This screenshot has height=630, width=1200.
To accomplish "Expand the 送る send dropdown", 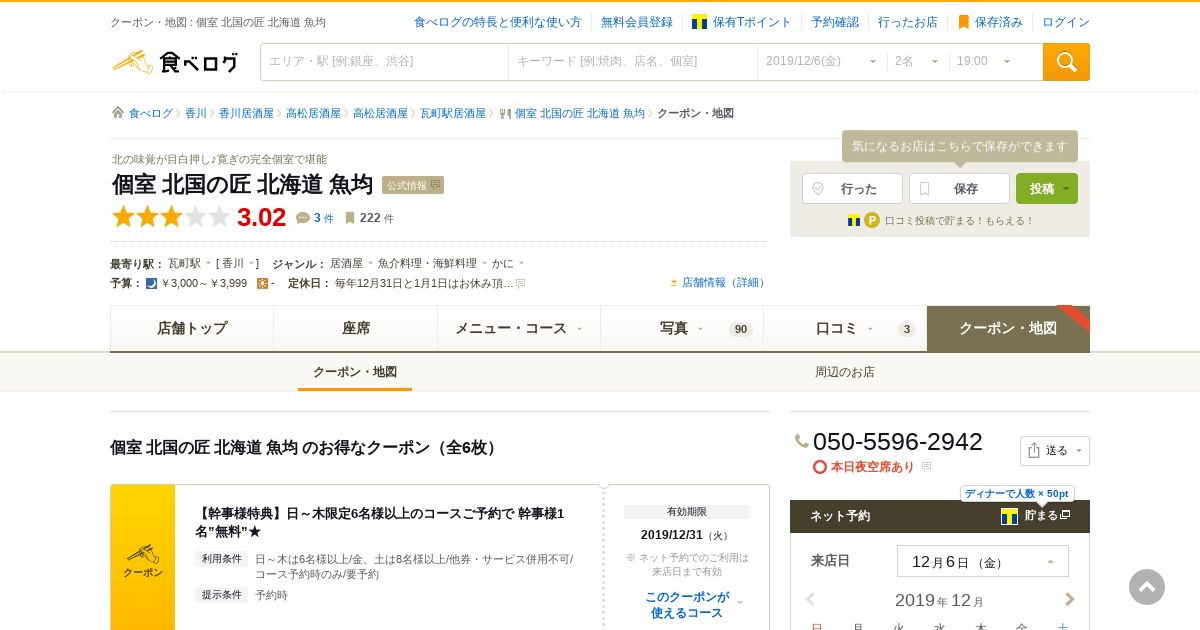I will coord(1055,451).
